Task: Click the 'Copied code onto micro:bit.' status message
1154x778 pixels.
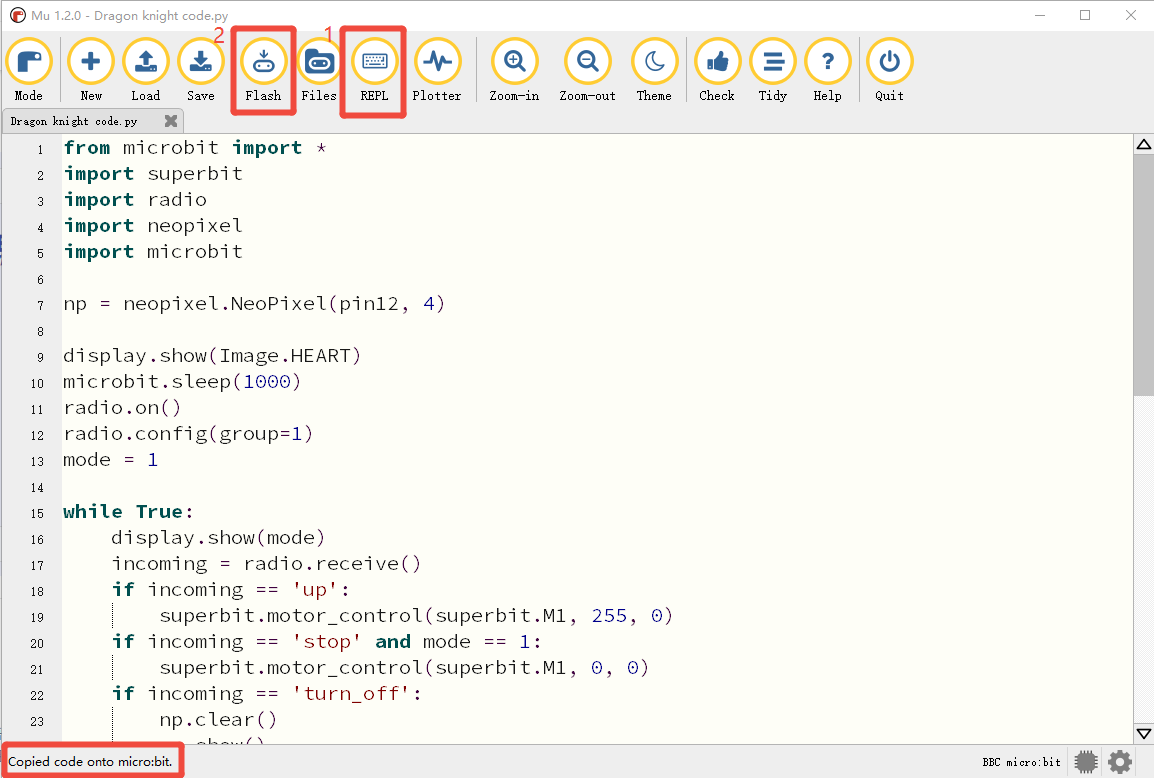Action: pyautogui.click(x=91, y=762)
